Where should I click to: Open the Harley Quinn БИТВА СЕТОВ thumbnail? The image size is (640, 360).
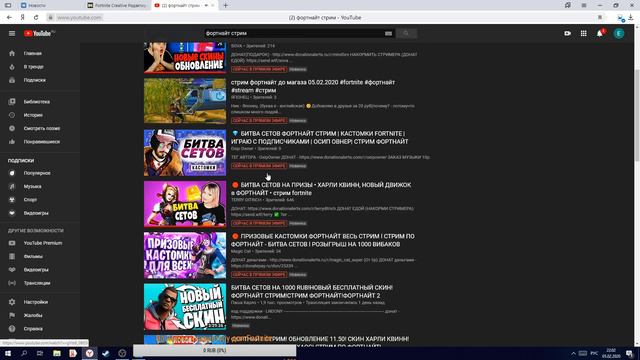point(185,204)
